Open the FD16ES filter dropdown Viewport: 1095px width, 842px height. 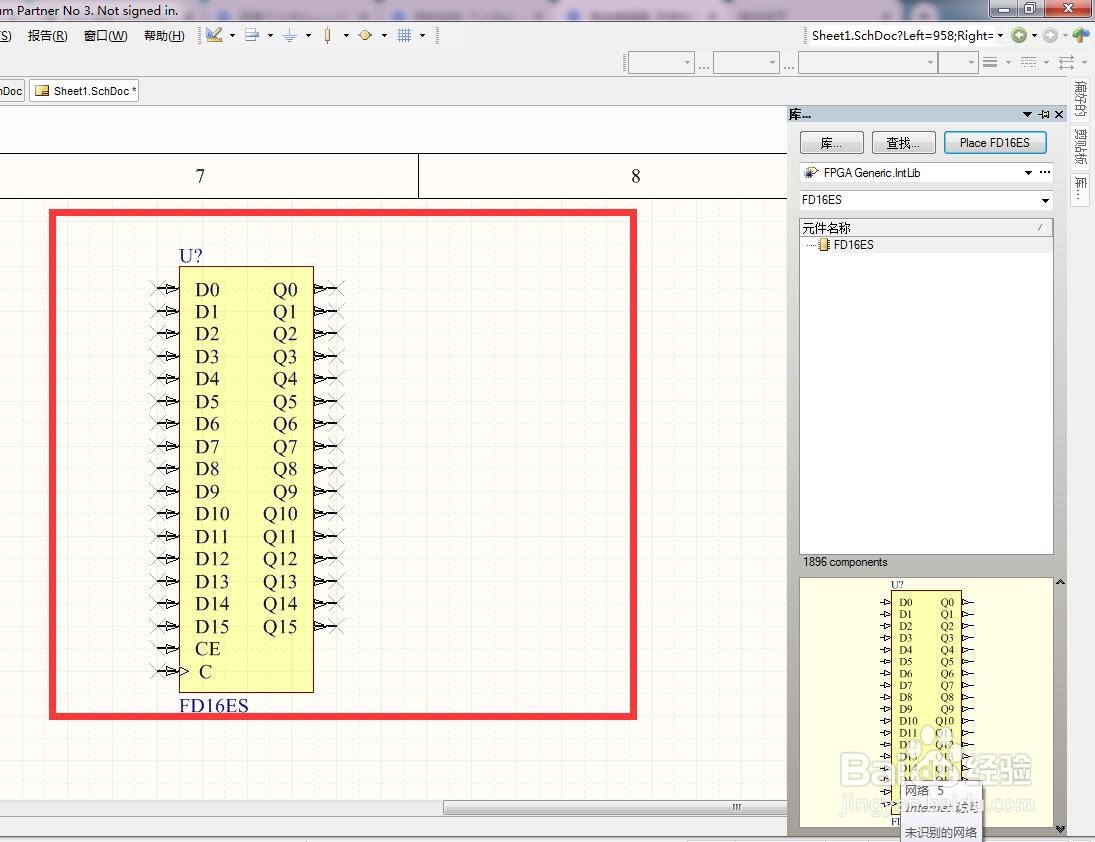(x=1045, y=200)
